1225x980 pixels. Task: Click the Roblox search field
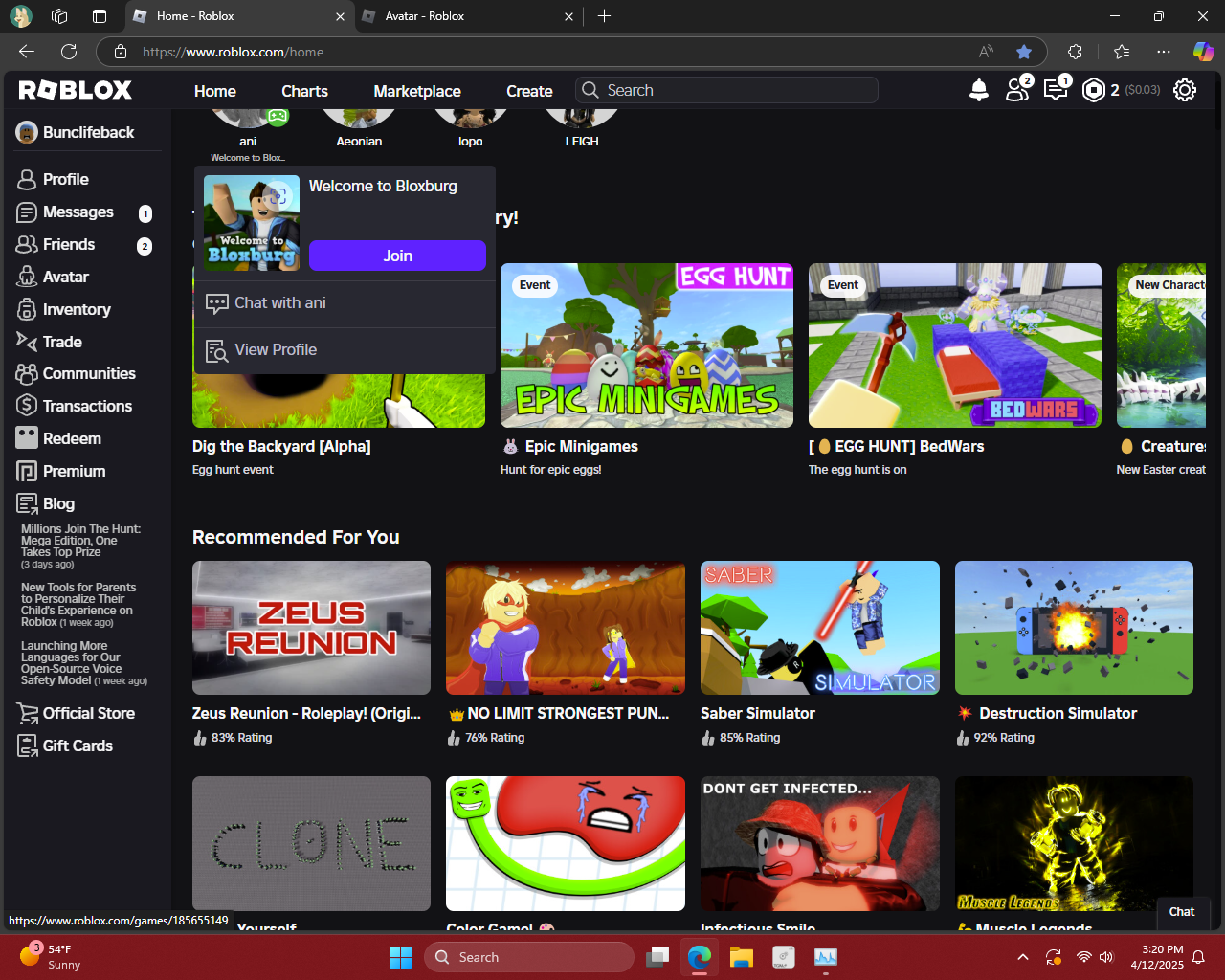[x=727, y=90]
